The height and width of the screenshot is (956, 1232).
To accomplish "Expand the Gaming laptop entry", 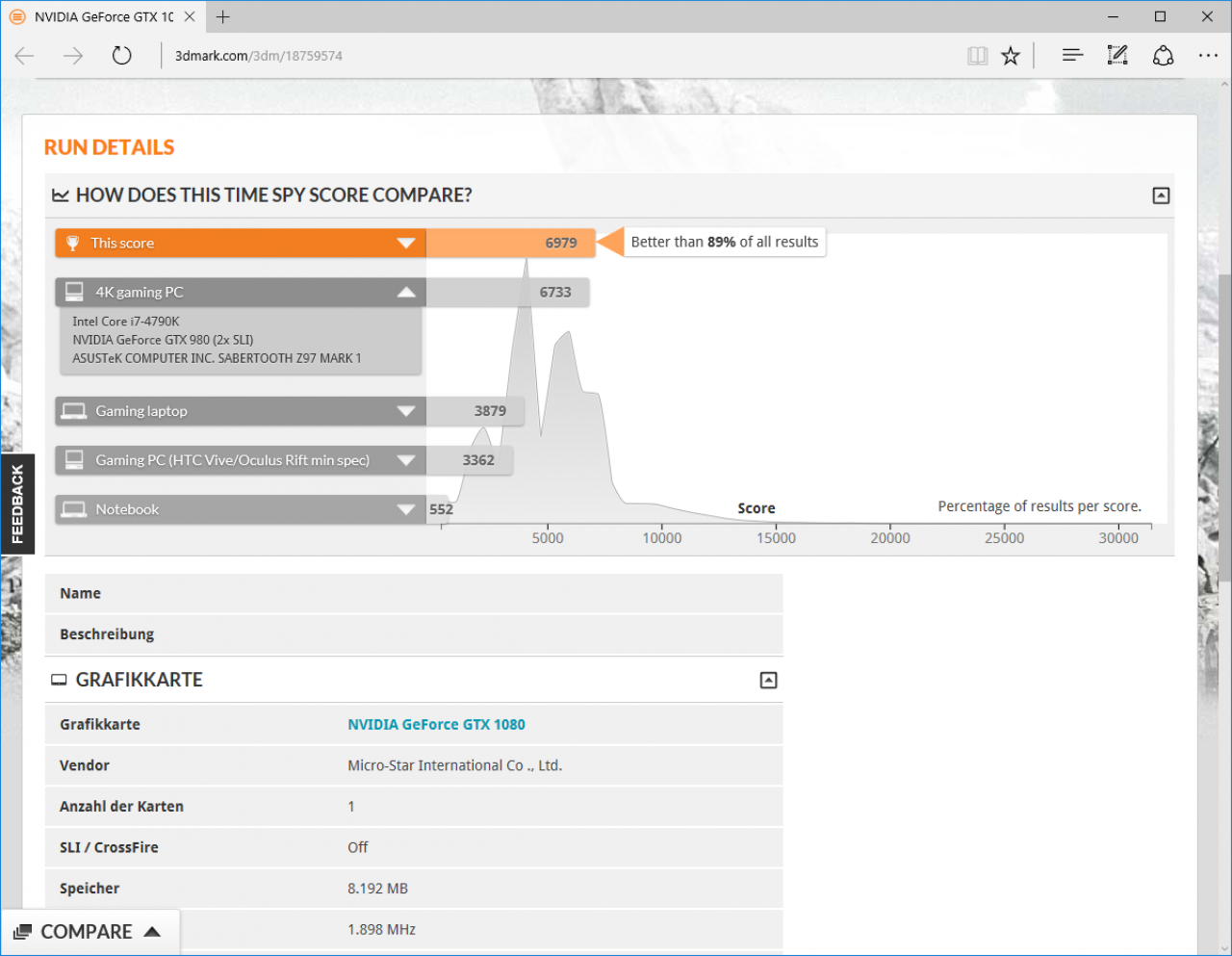I will point(406,411).
